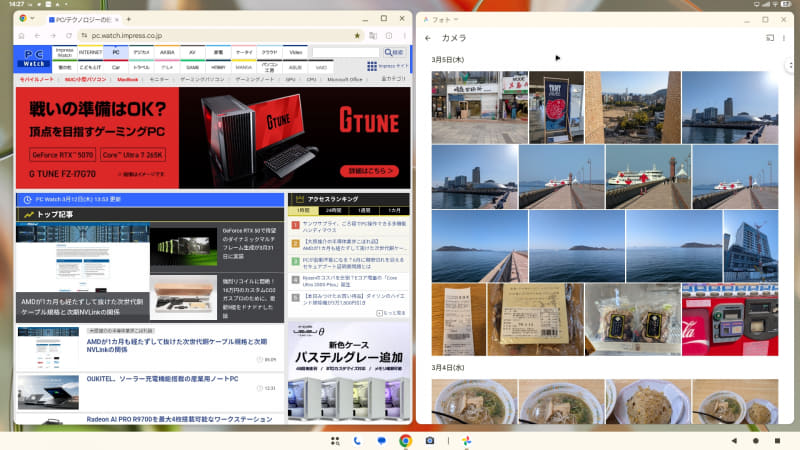800x450 pixels.
Task: Click the PC Watch search input field
Action: [346, 53]
